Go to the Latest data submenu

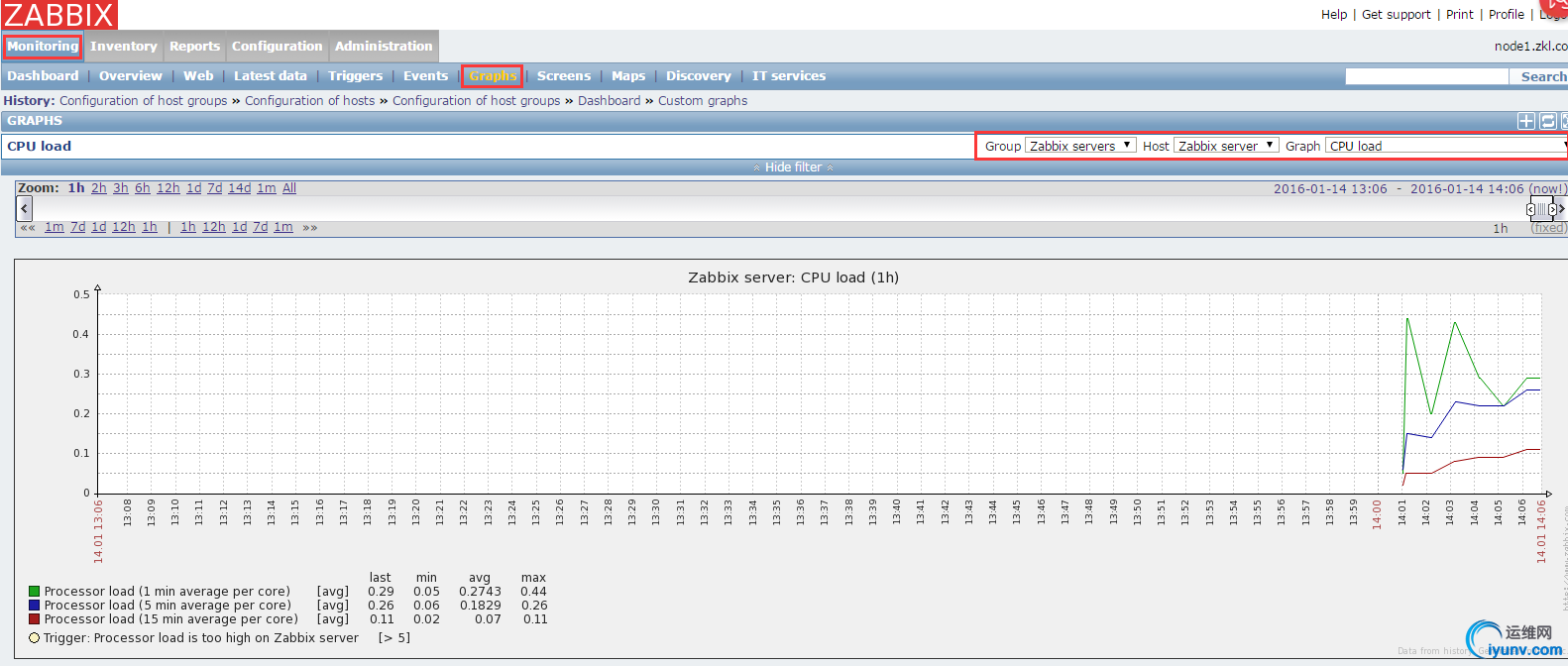pos(271,76)
